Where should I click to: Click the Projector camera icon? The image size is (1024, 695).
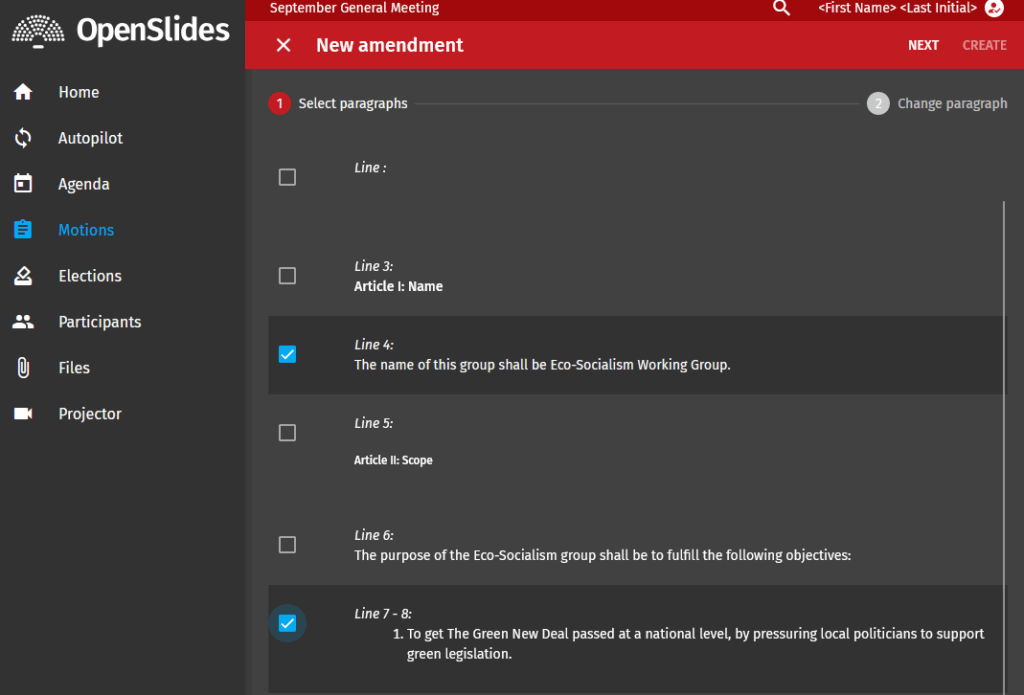23,414
